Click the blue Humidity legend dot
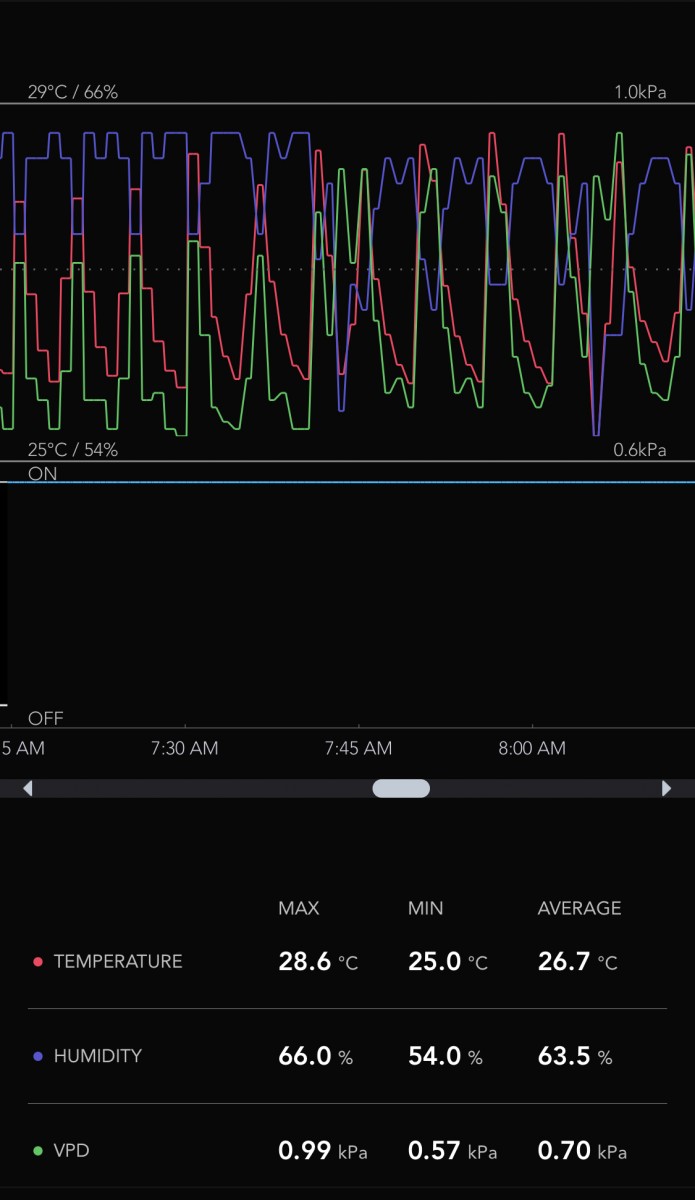This screenshot has width=695, height=1200. 38,1056
